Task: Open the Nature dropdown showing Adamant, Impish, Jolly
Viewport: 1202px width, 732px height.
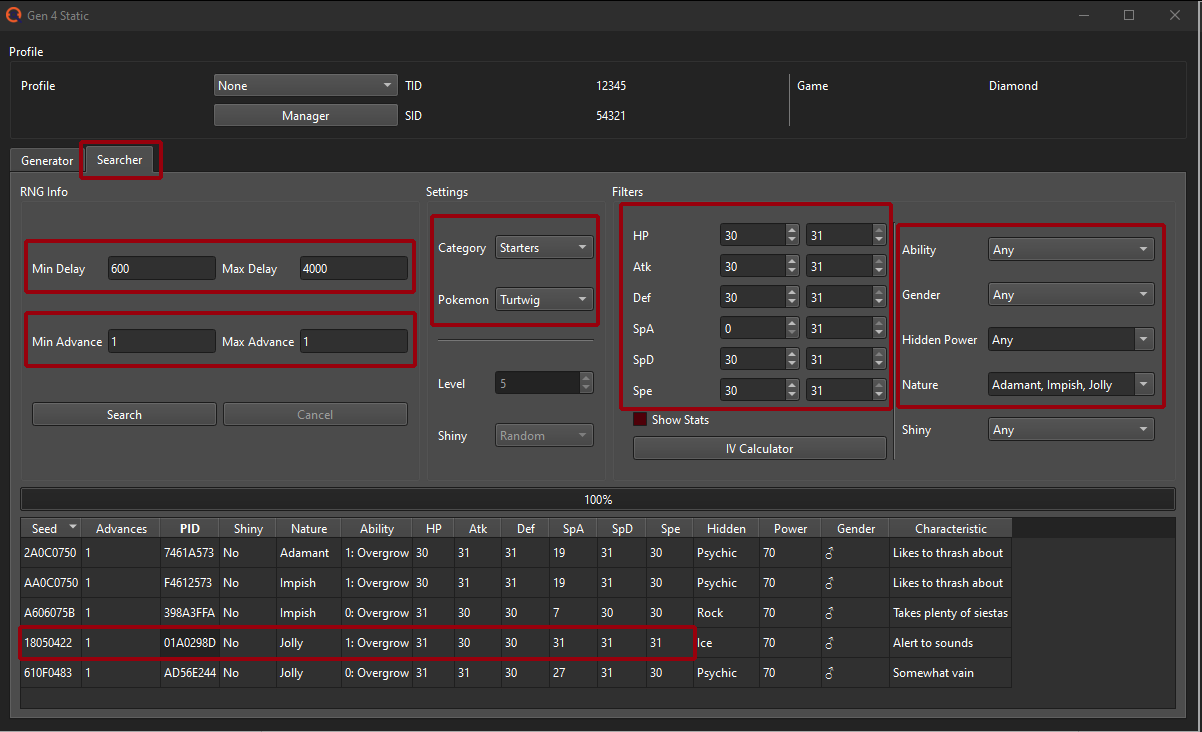Action: [x=1071, y=385]
